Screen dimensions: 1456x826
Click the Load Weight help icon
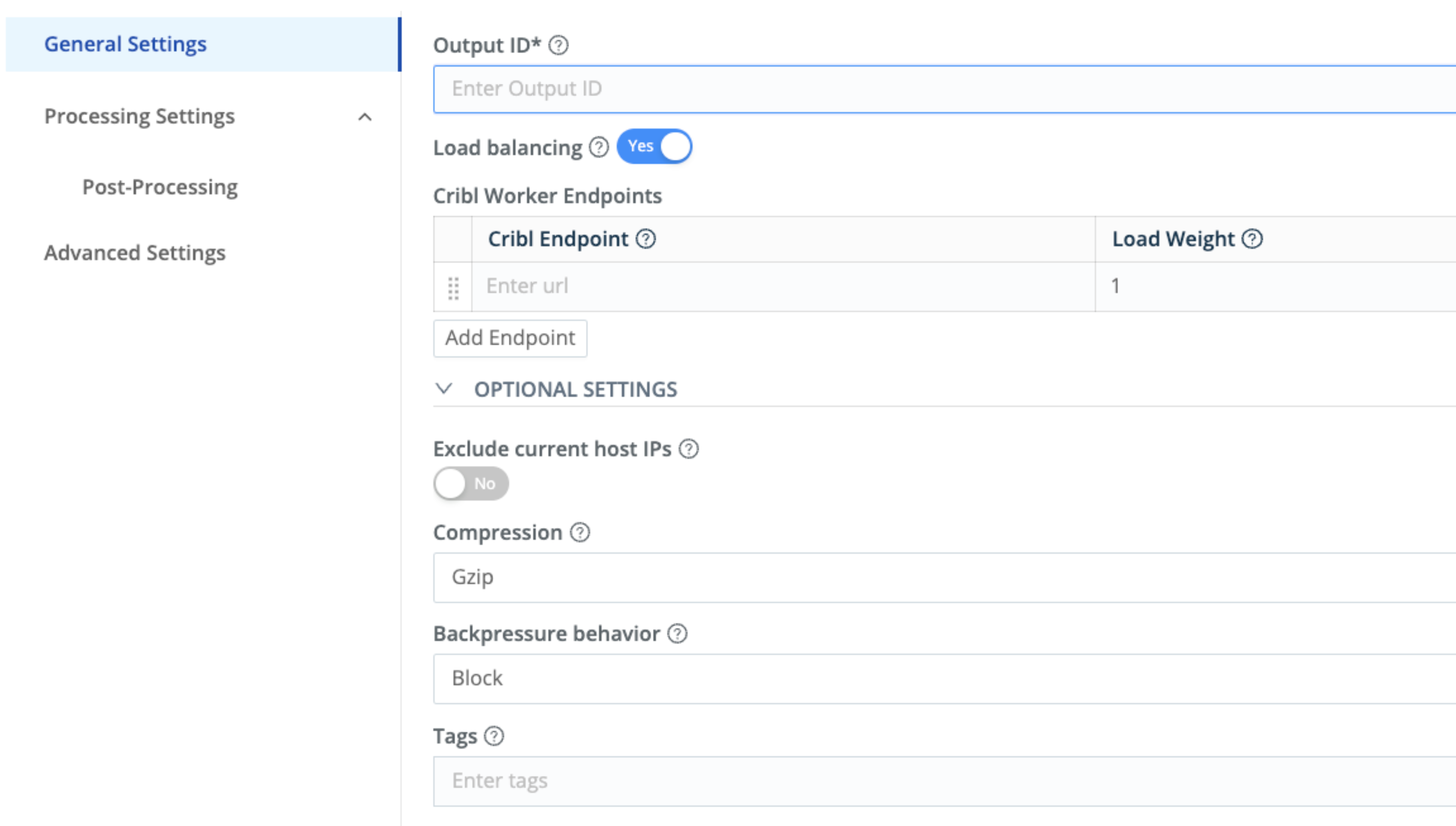coord(1252,239)
